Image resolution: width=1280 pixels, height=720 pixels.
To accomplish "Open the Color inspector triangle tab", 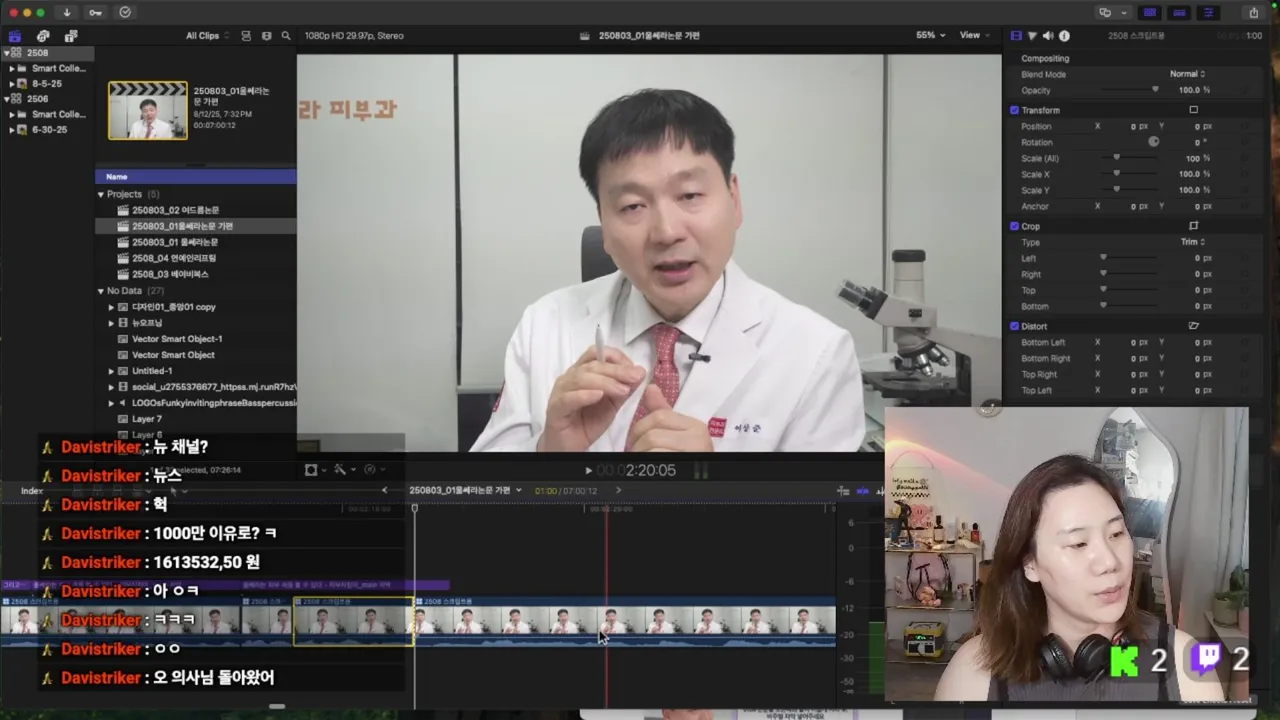I will pos(1032,36).
